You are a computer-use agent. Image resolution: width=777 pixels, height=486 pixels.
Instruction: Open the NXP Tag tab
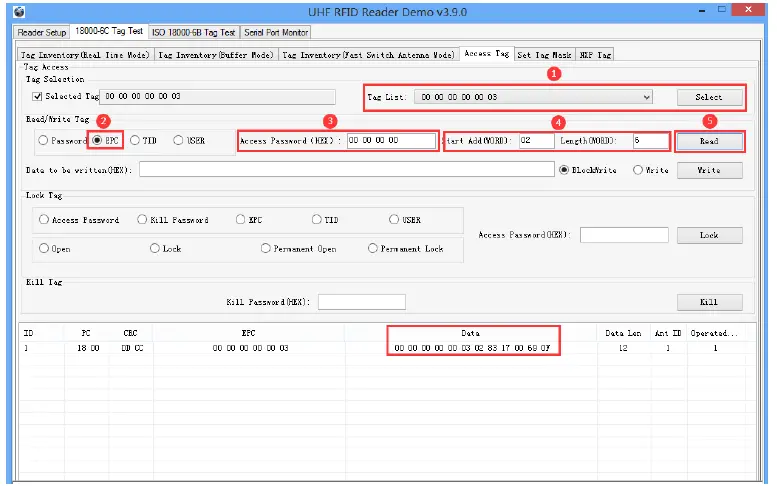(595, 55)
